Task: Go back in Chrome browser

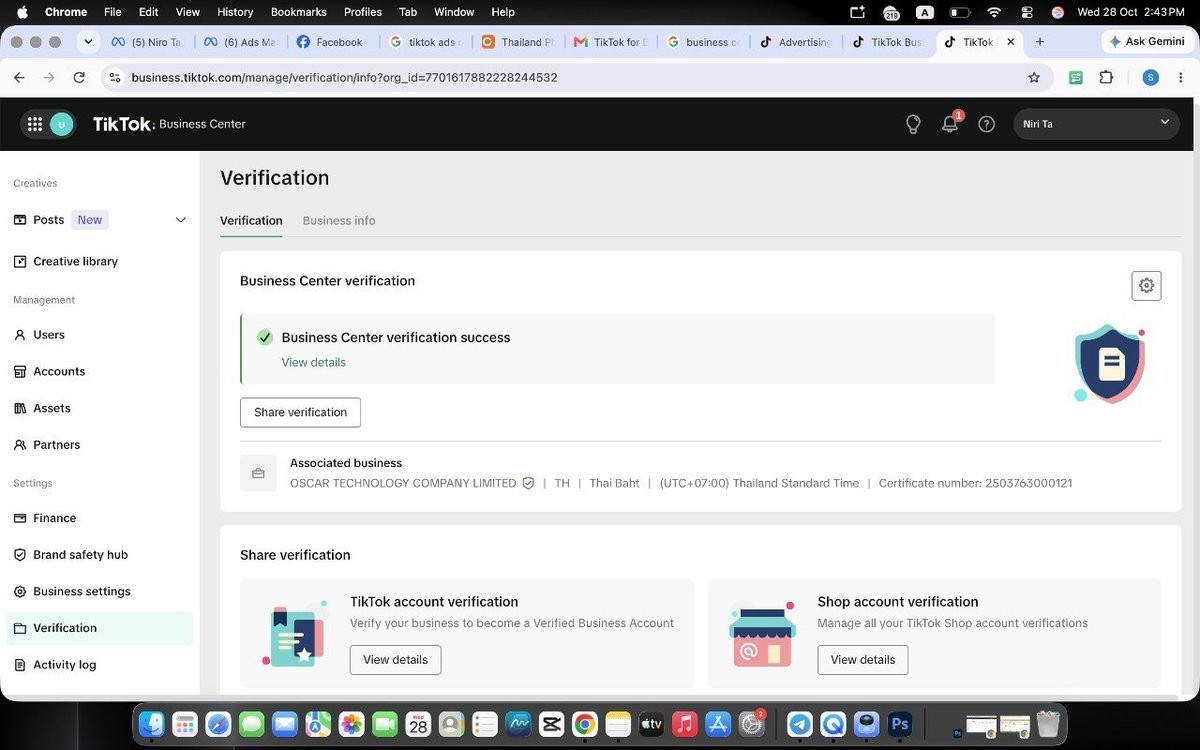Action: [19, 77]
